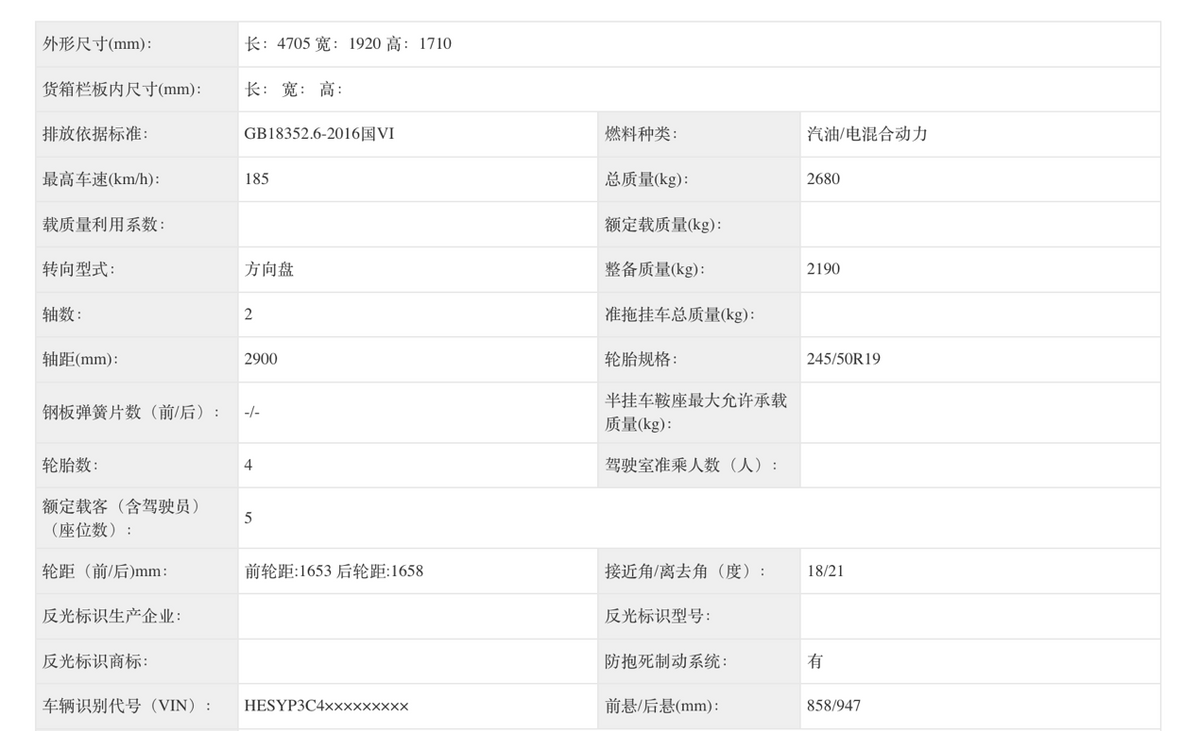The height and width of the screenshot is (731, 1200).
Task: Click the empty cargo box value 长： 宽： 高：
Action: coord(294,89)
